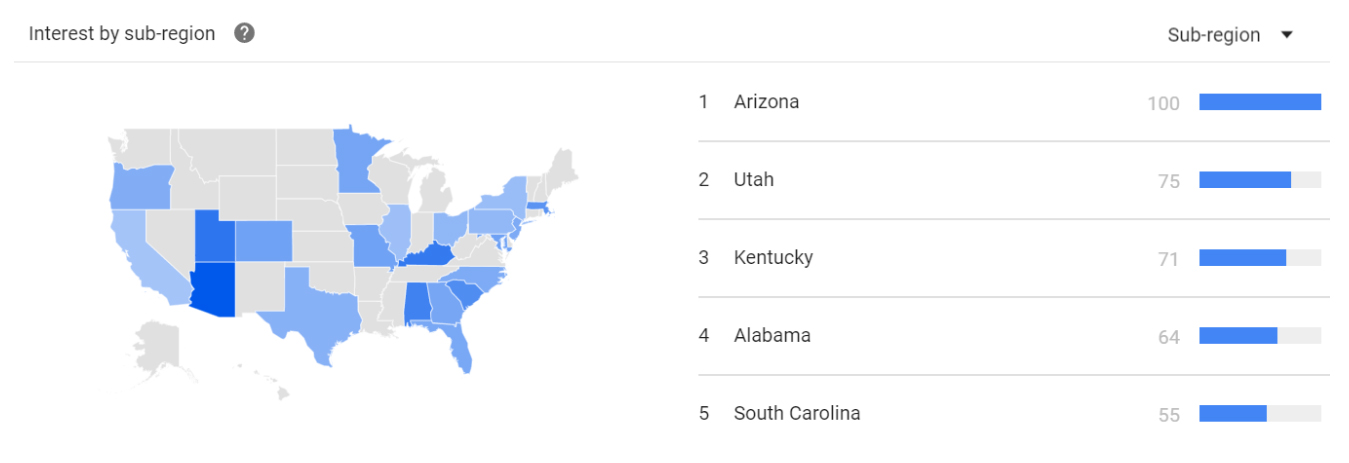Click the Sub-region dropdown arrow
1349x463 pixels.
click(x=1286, y=35)
